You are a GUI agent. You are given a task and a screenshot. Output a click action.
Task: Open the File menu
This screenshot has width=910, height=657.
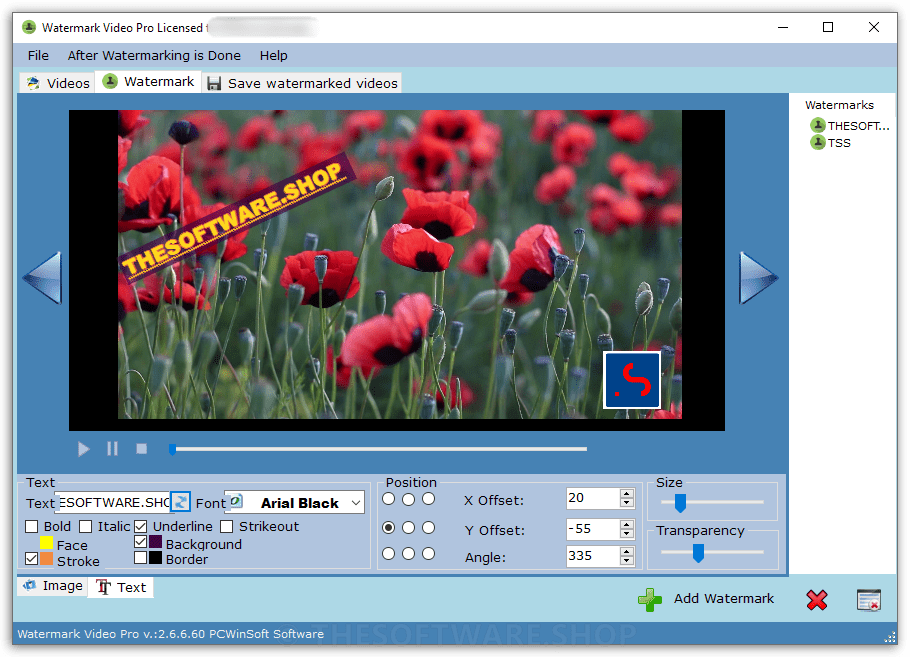[38, 55]
